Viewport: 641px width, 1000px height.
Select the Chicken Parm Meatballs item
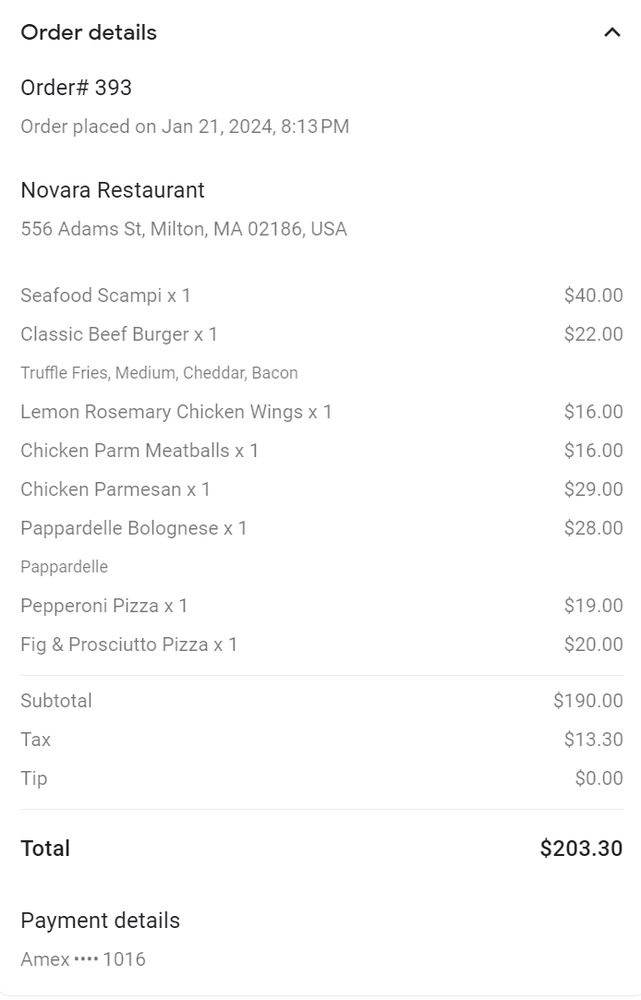tap(139, 451)
